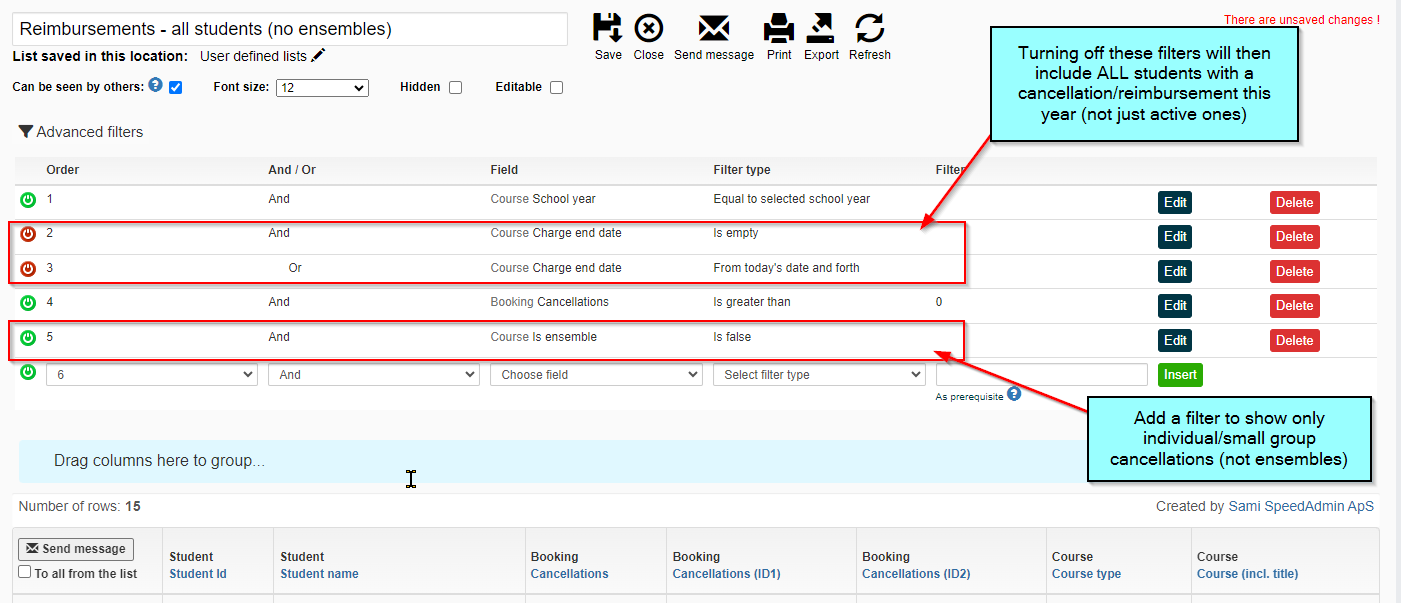
Task: Sort by Cancellations column header
Action: tap(569, 574)
